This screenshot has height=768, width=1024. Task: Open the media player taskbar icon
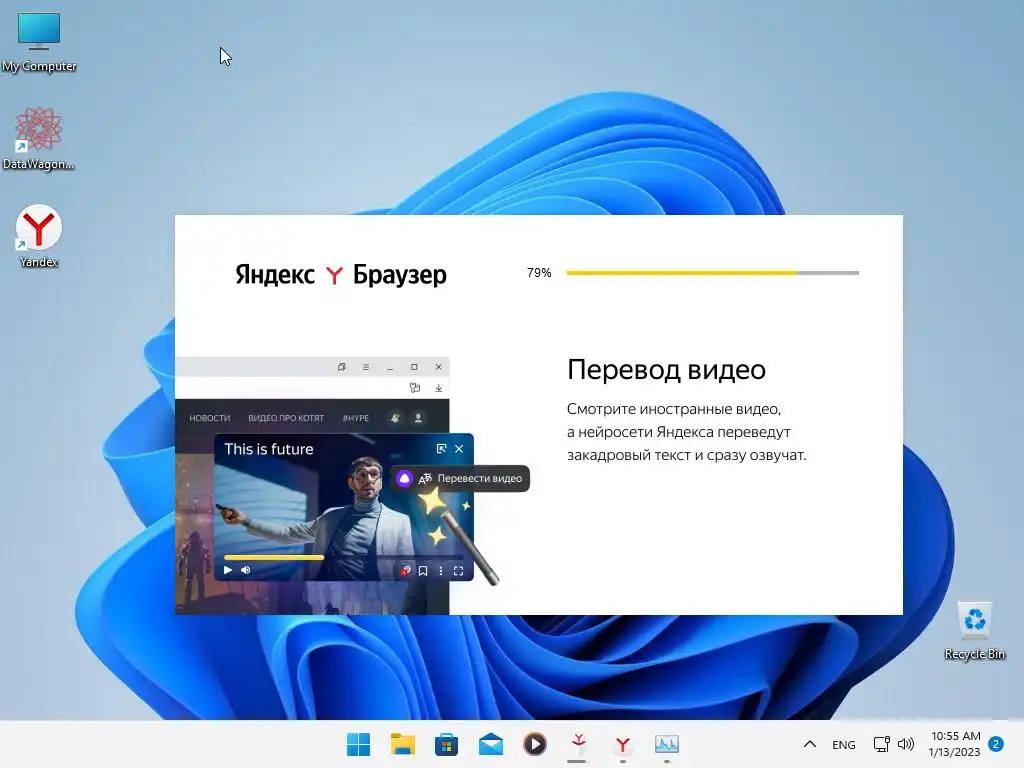(535, 744)
